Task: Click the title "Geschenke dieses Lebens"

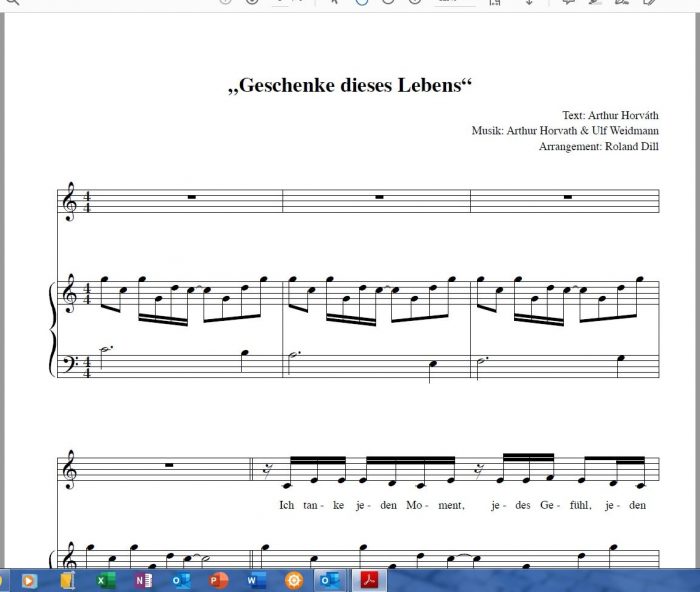Action: (350, 85)
